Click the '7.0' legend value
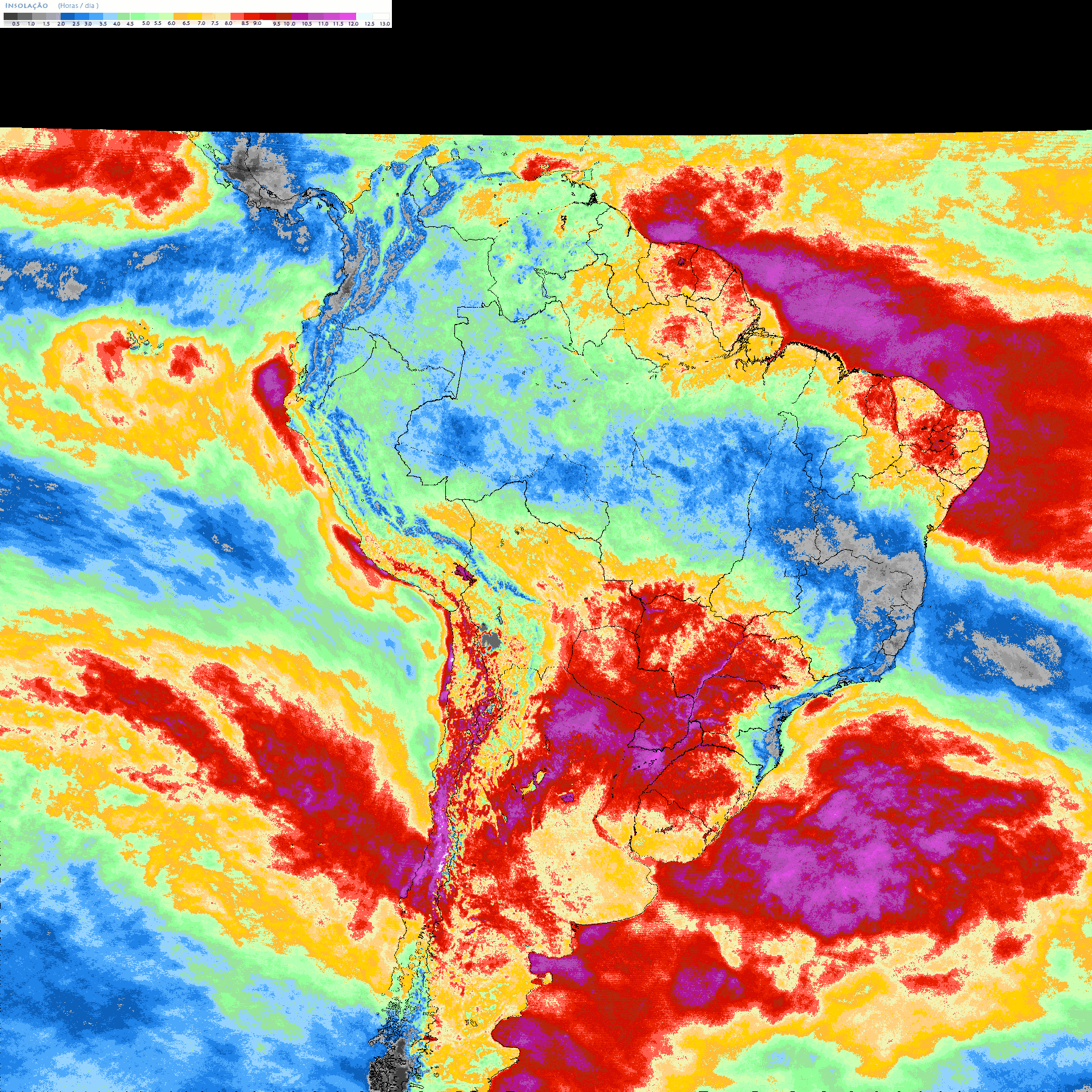Screen dimensions: 1092x1092 point(201,23)
